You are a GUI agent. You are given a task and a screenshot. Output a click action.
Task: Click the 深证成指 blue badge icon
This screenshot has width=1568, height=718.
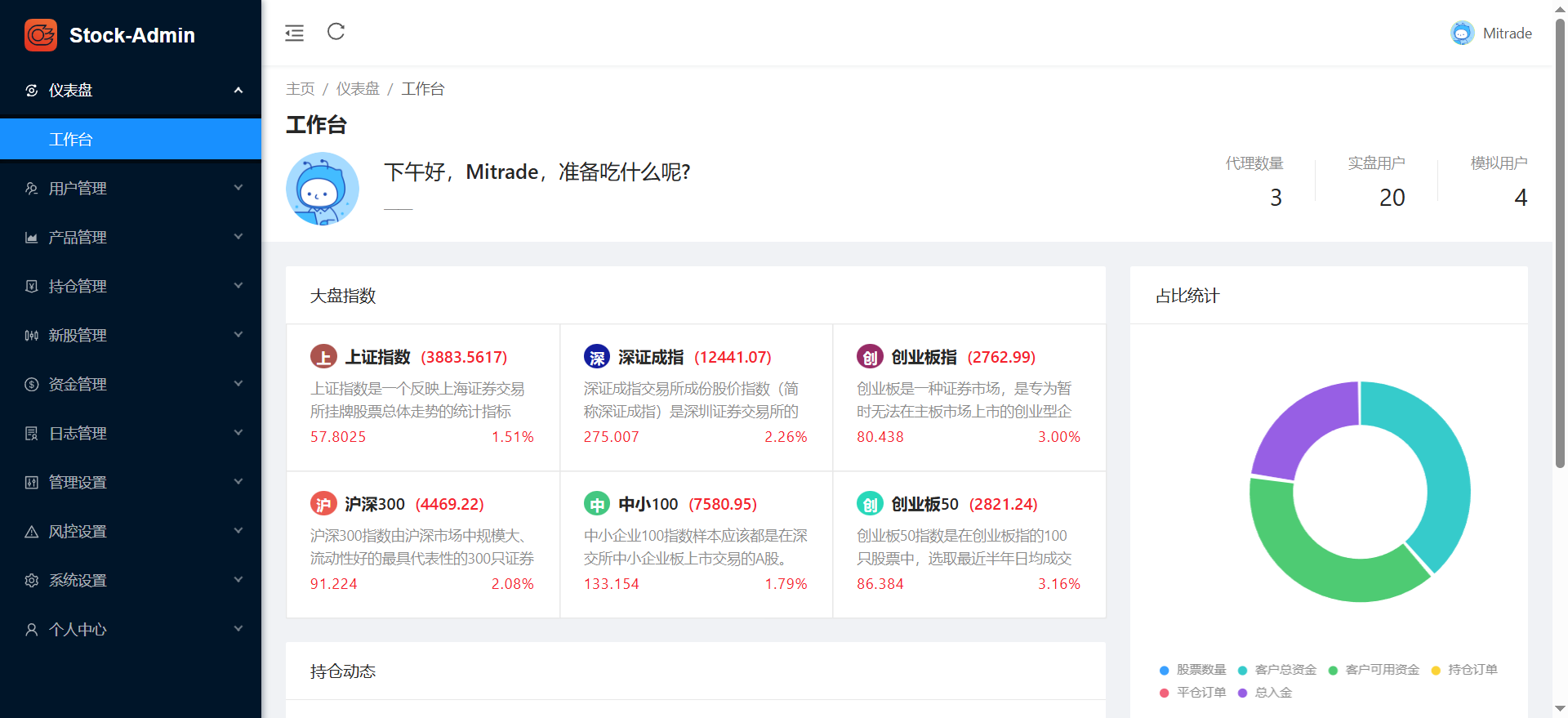point(597,357)
